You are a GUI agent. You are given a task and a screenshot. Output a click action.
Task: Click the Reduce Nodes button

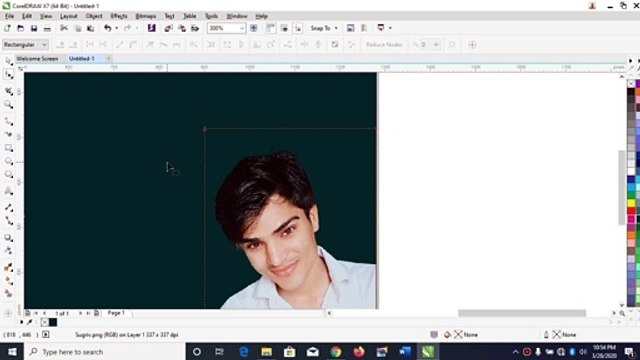pyautogui.click(x=384, y=44)
